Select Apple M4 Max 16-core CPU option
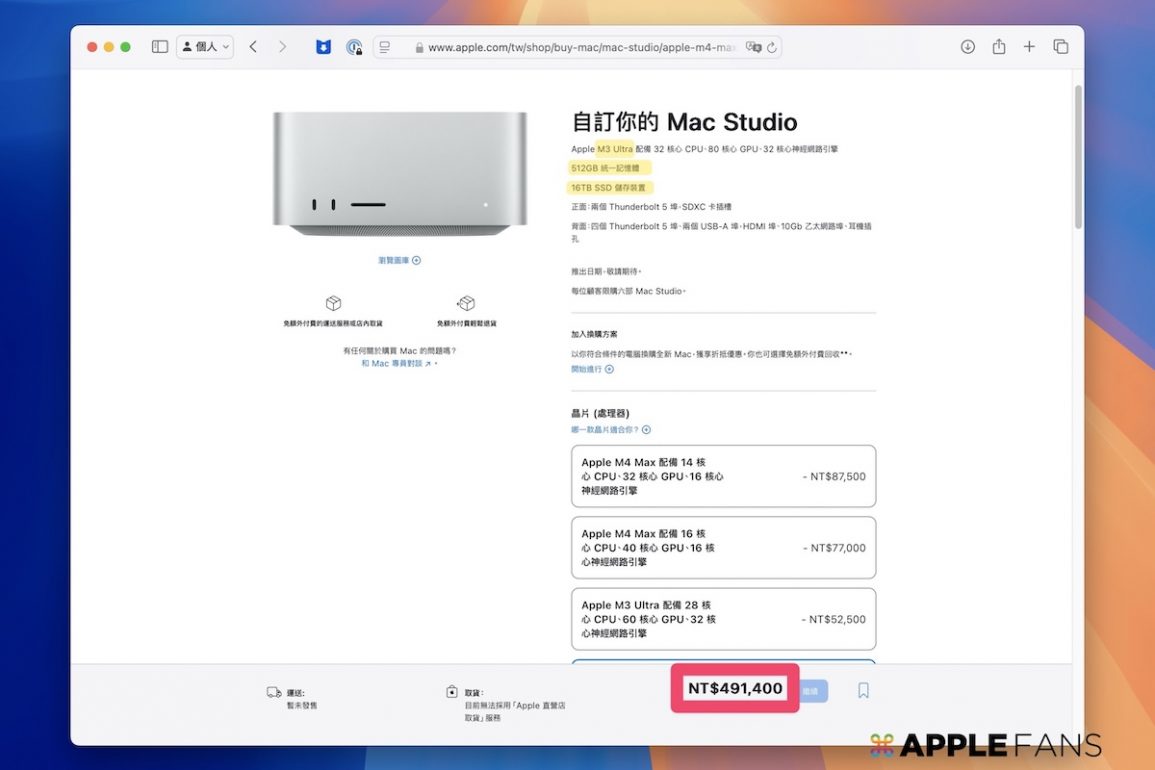Image resolution: width=1155 pixels, height=770 pixels. tap(723, 548)
